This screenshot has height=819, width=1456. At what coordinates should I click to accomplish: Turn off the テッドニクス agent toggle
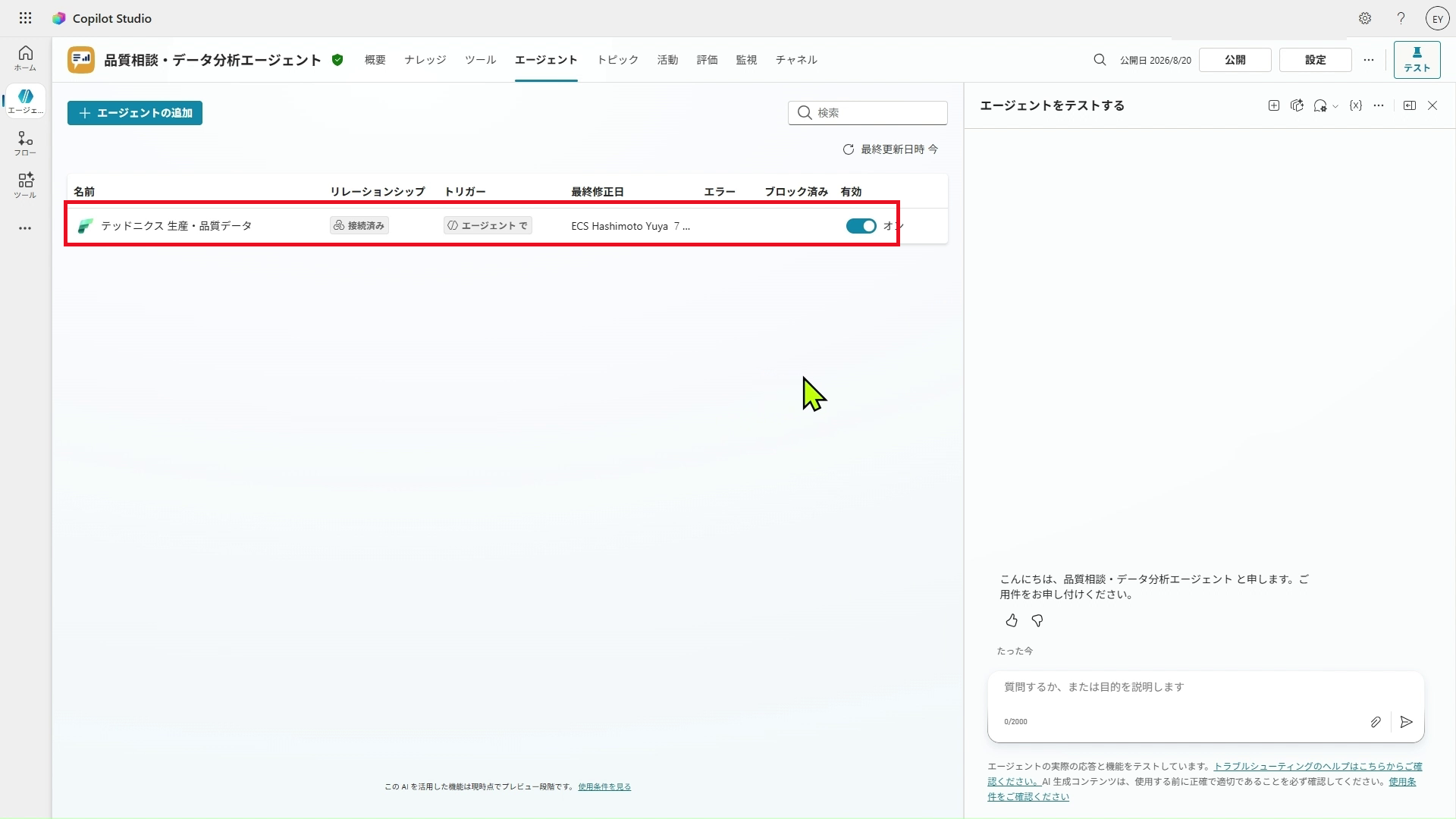pyautogui.click(x=861, y=226)
